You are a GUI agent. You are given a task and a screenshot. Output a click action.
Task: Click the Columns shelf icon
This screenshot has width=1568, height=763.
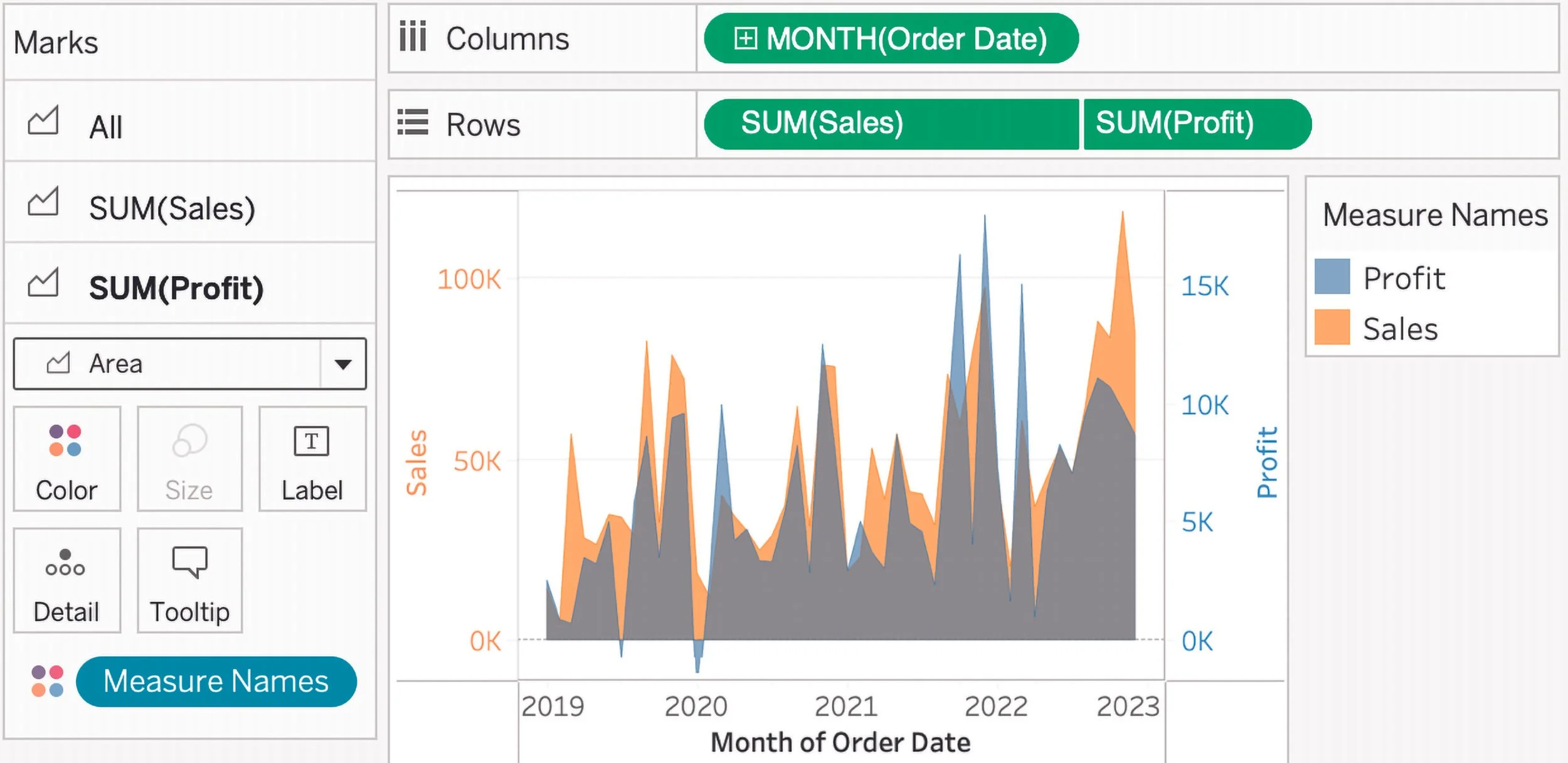[x=413, y=36]
